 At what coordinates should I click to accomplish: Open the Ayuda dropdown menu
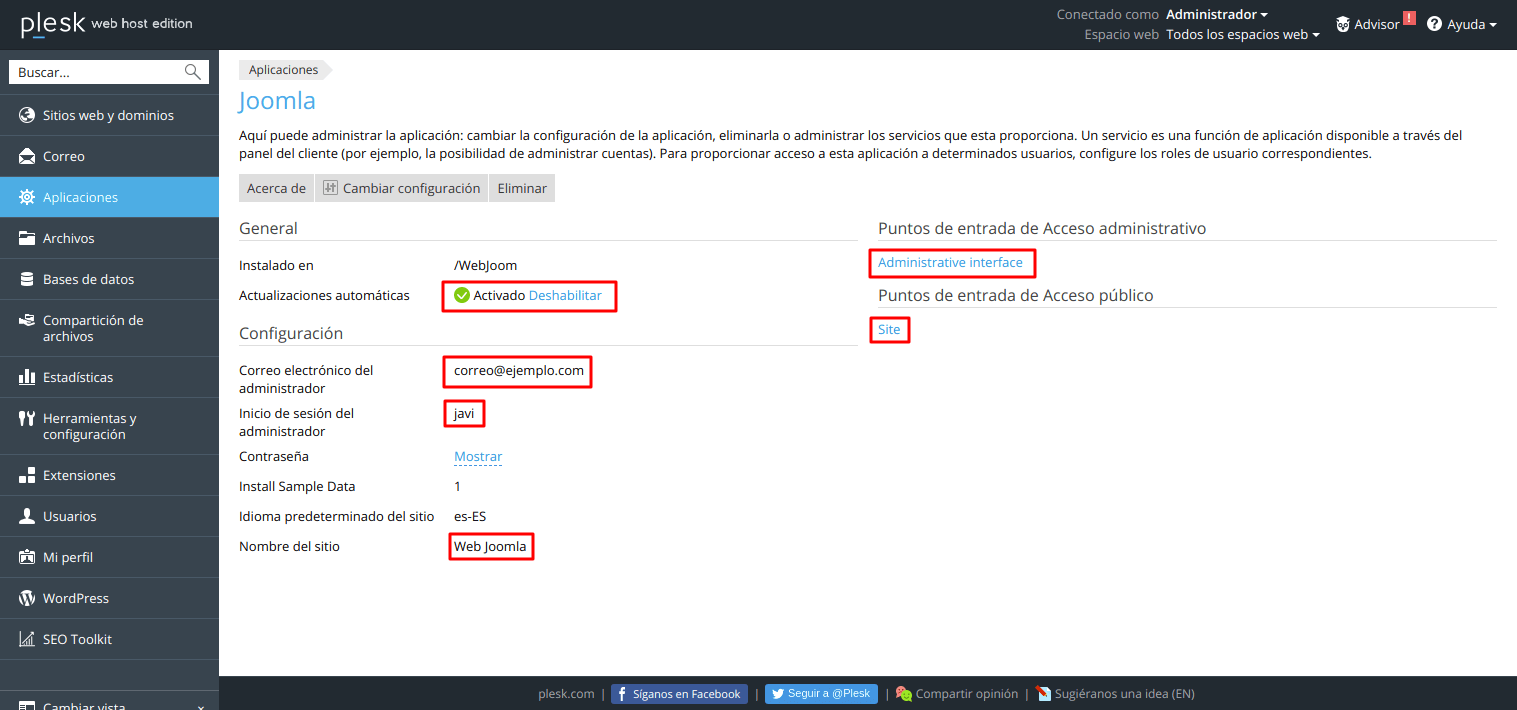(1462, 24)
